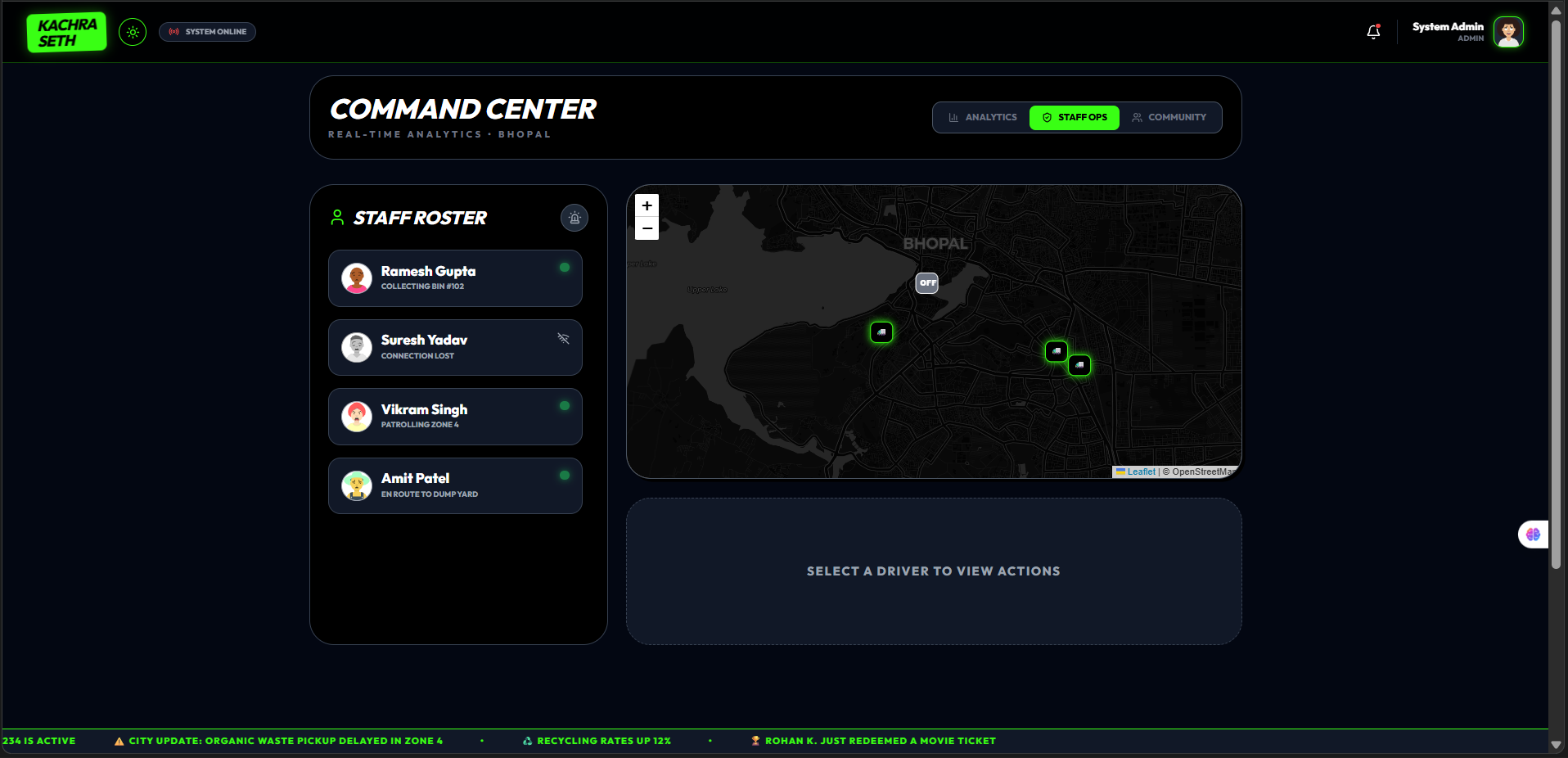Open the notification bell
Screen dimensions: 1568x758
click(1373, 32)
